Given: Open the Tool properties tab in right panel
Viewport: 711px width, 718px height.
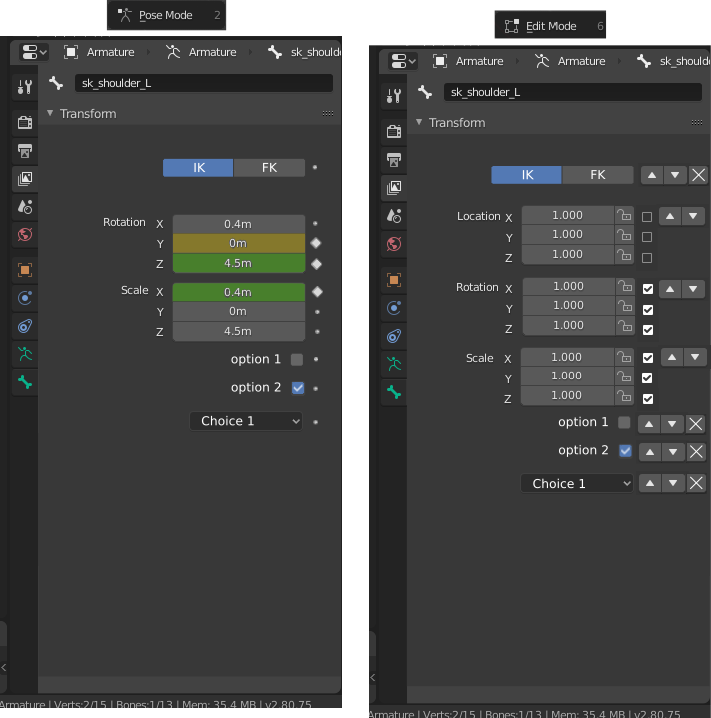Looking at the screenshot, I should 394,96.
